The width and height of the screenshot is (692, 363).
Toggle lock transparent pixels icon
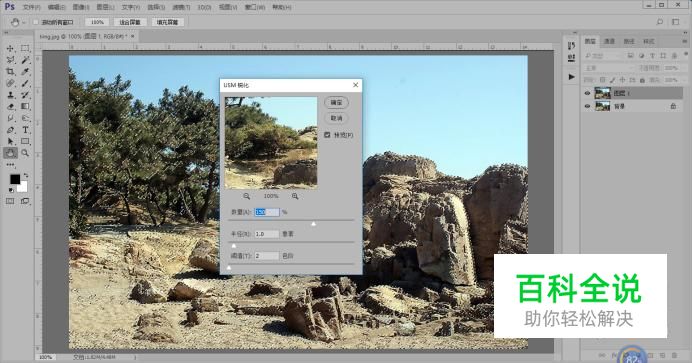602,80
